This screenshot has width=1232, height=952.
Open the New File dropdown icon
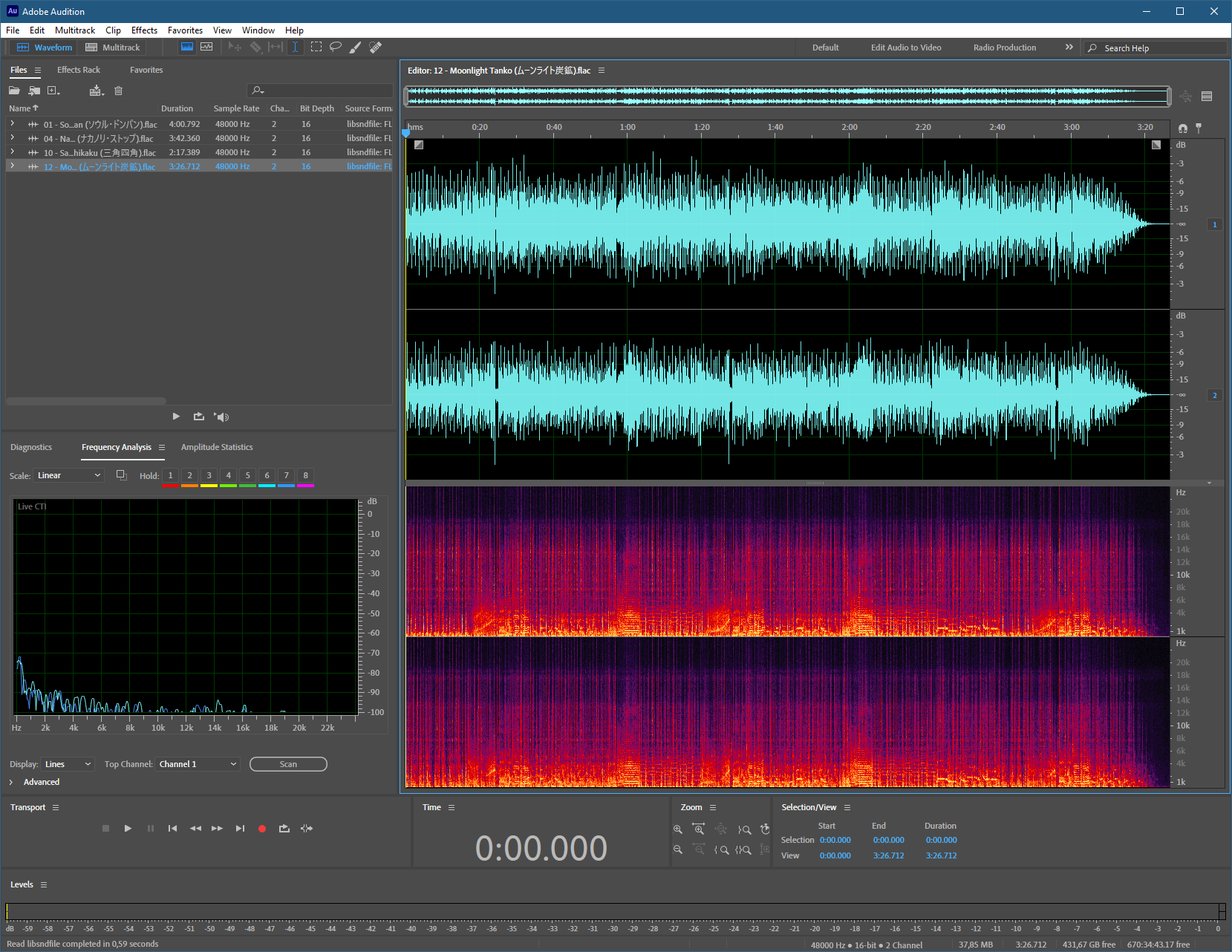pos(54,91)
